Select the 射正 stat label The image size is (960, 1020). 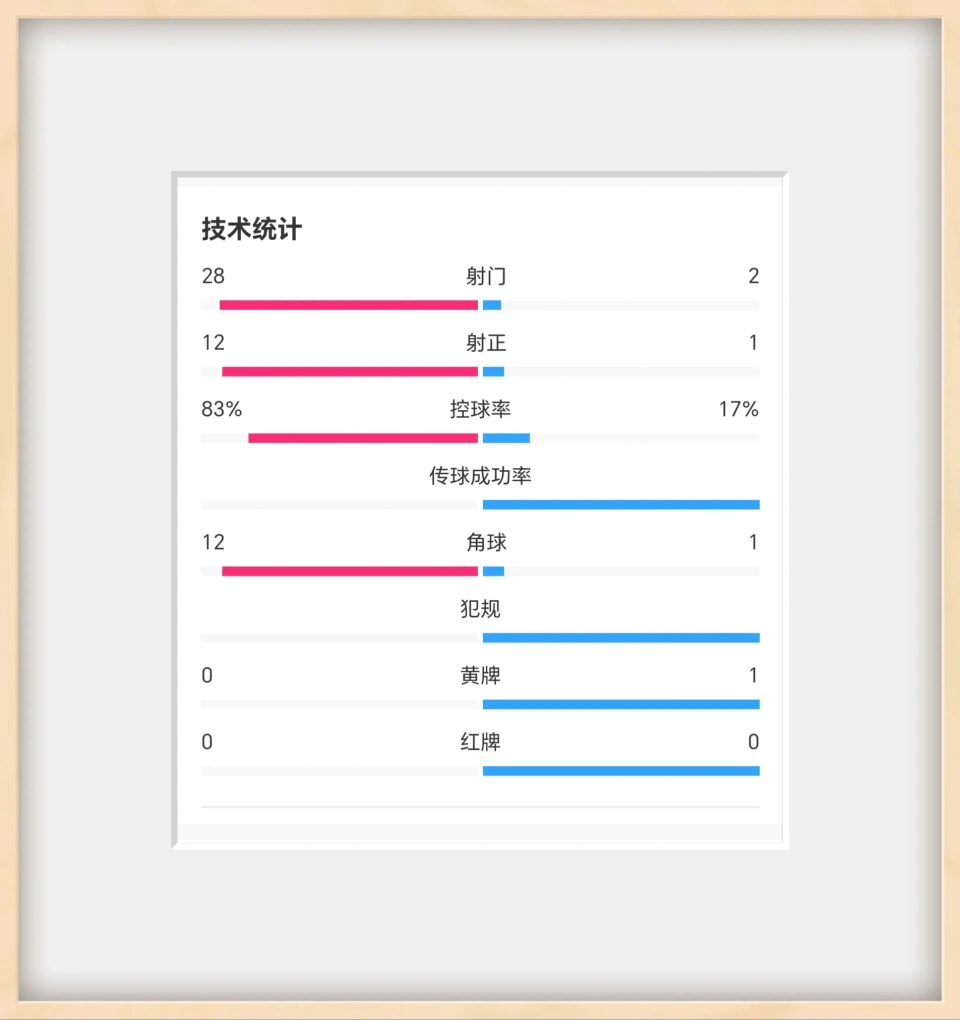[x=485, y=342]
